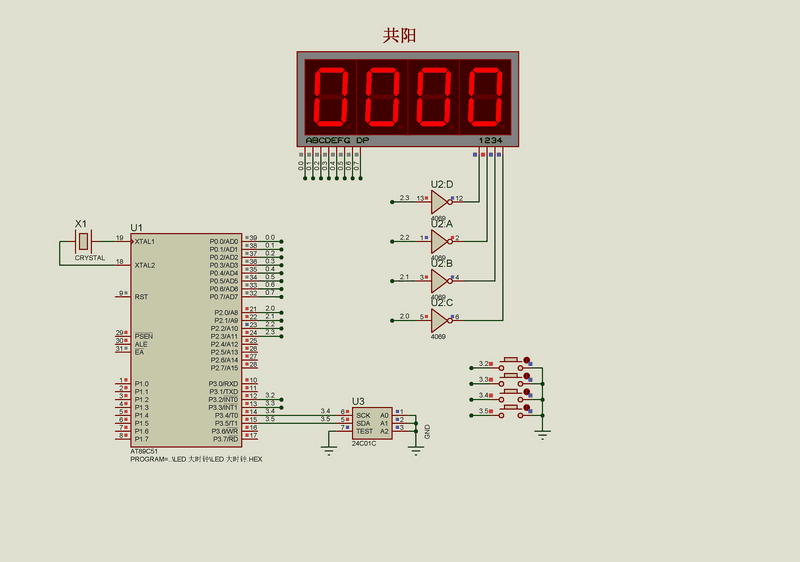The height and width of the screenshot is (562, 800).
Task: Click net label 2.3 at U2:D input
Action: [405, 198]
